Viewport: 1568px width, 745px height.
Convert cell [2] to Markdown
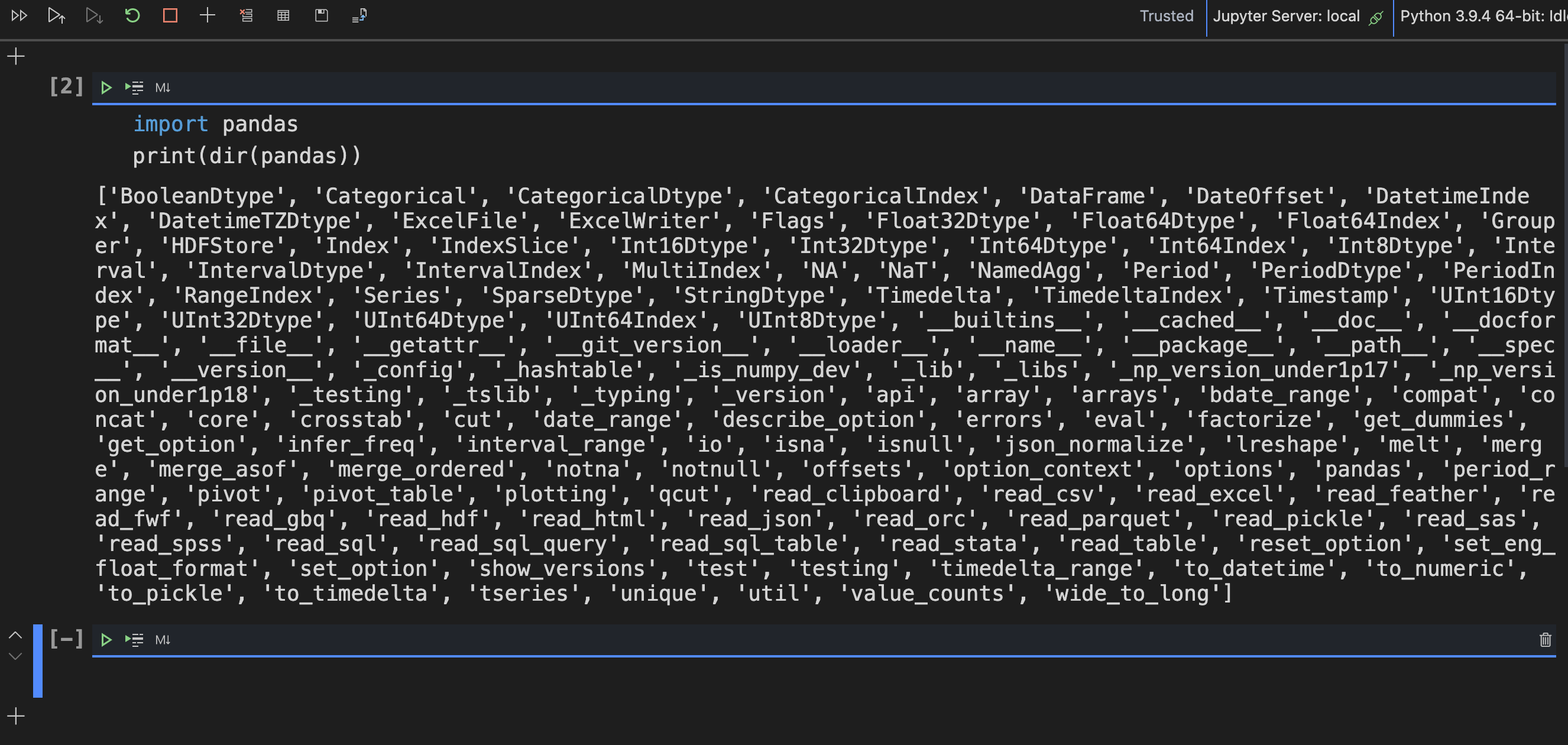[163, 88]
